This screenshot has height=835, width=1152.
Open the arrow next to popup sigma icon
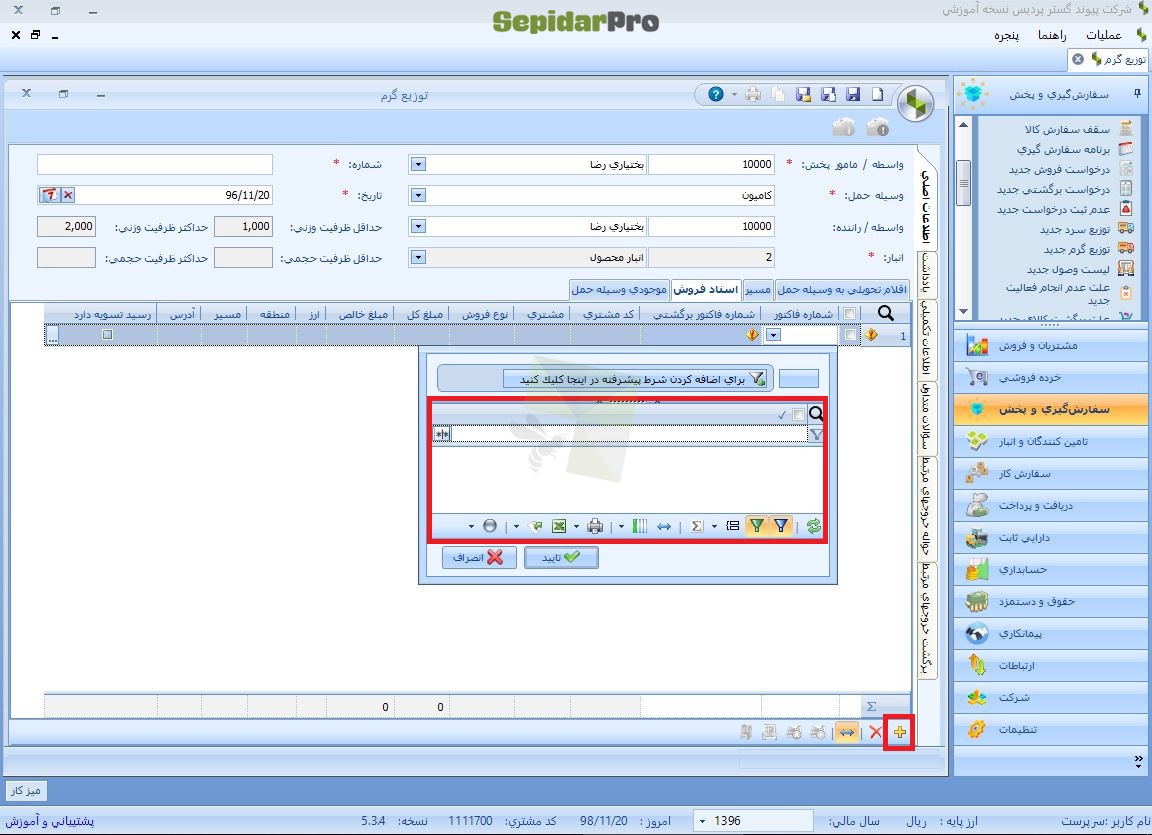(714, 526)
